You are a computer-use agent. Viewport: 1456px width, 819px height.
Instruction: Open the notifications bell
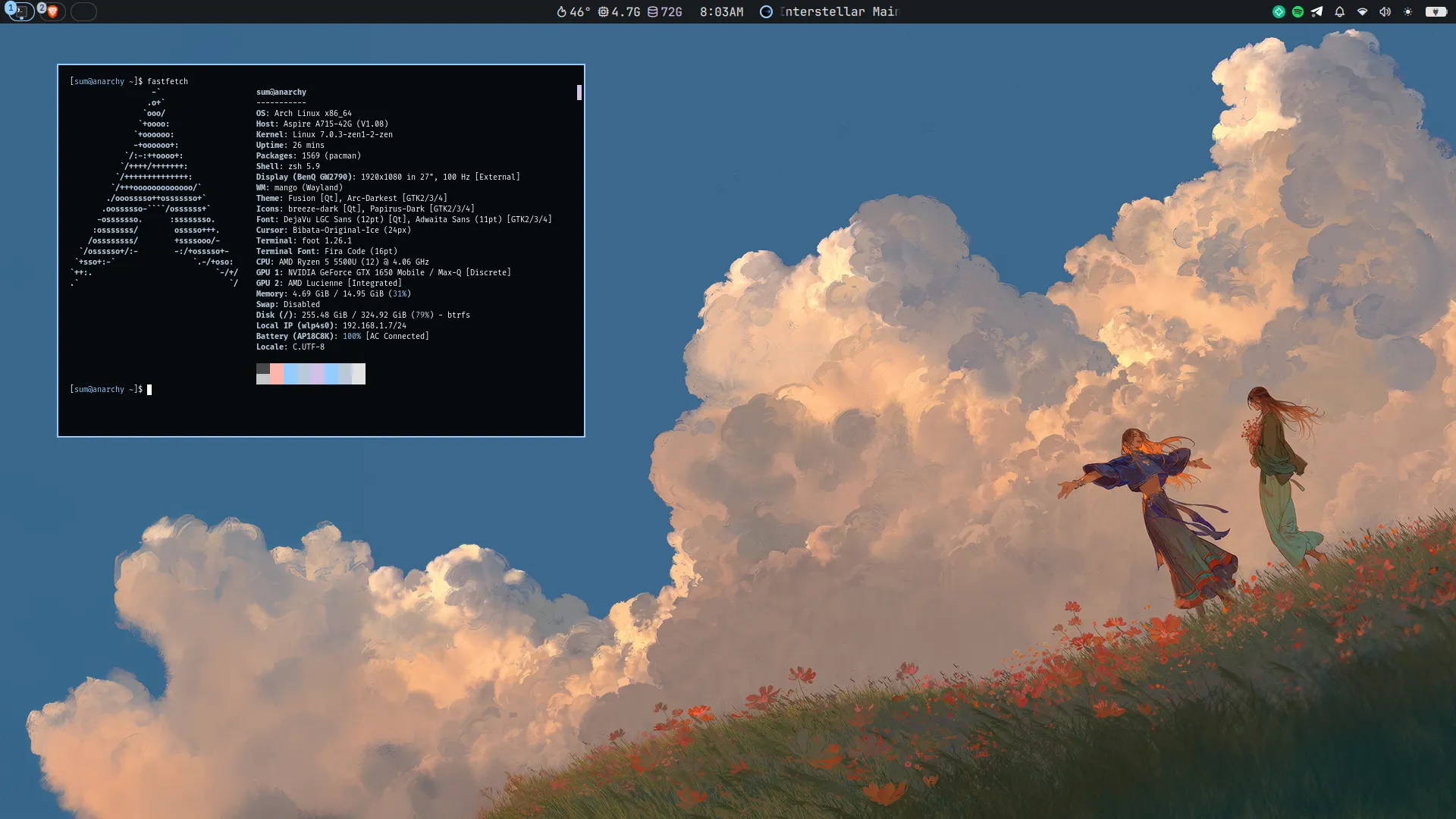(x=1339, y=11)
